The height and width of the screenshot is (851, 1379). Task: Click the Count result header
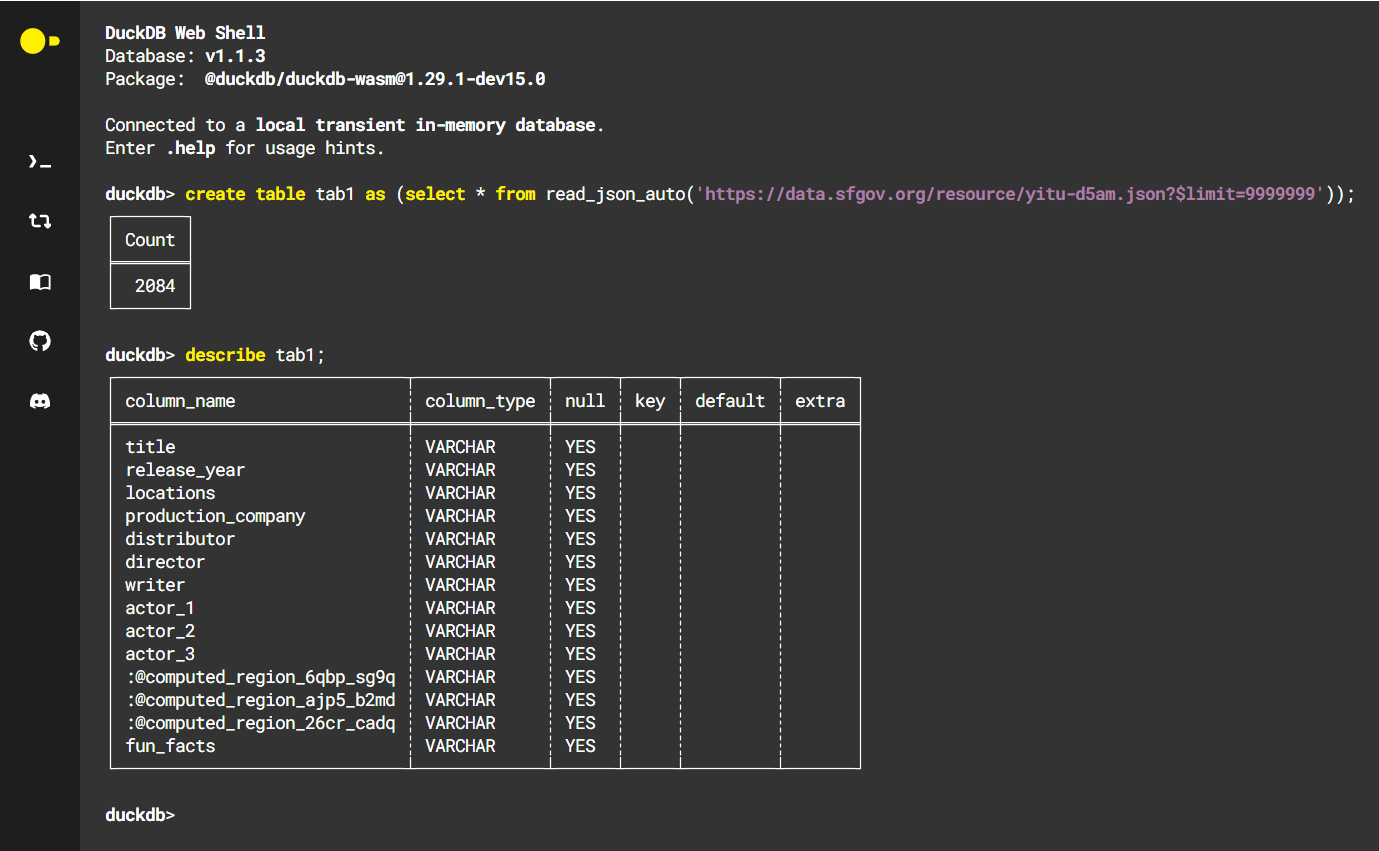tap(150, 240)
